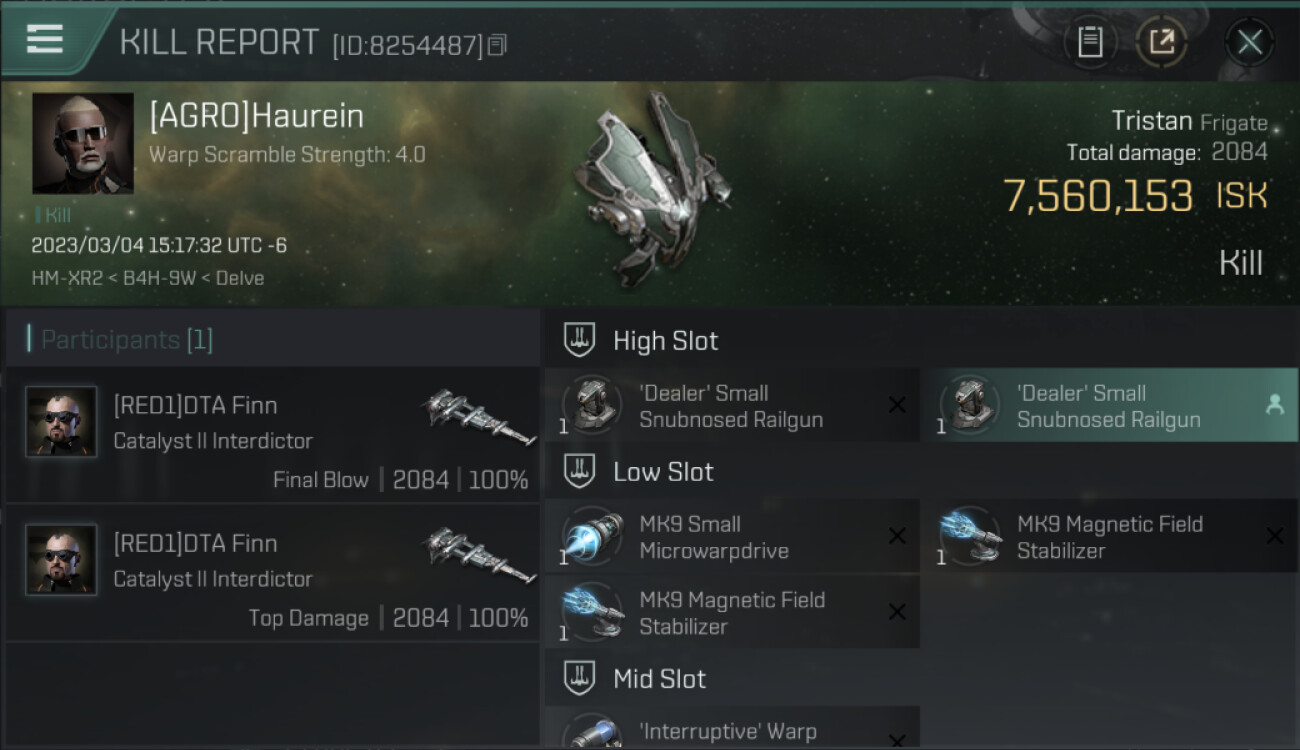1300x750 pixels.
Task: Select the highlighted 'Dealer' Small Snubnosed Railgun
Action: (x=1109, y=405)
